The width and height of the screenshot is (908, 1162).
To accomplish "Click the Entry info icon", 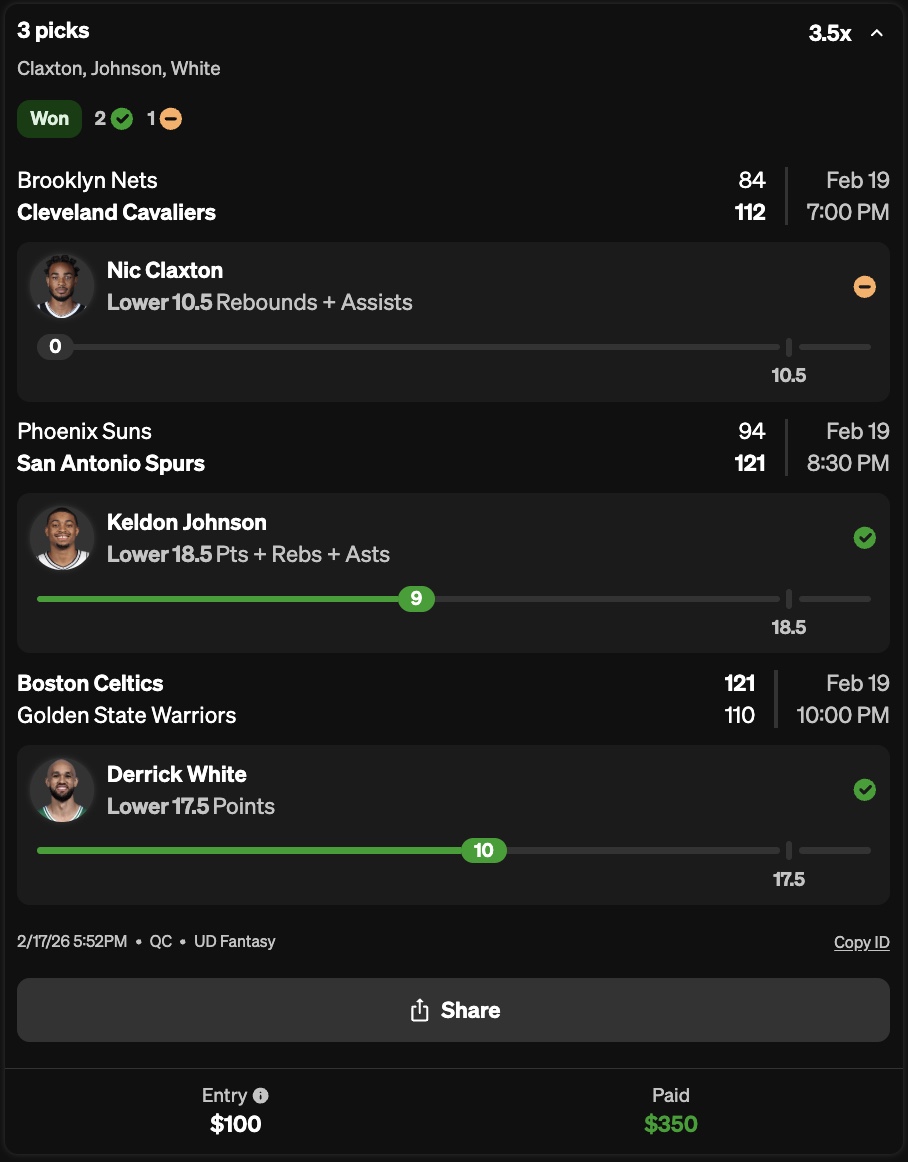I will click(x=261, y=1095).
